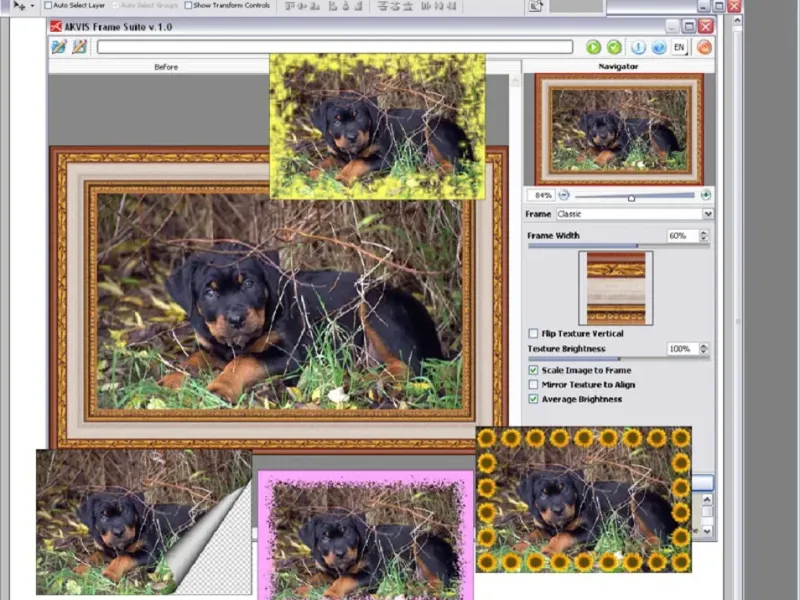Adjust the Frame Width slider
This screenshot has height=600, width=800.
click(618, 246)
